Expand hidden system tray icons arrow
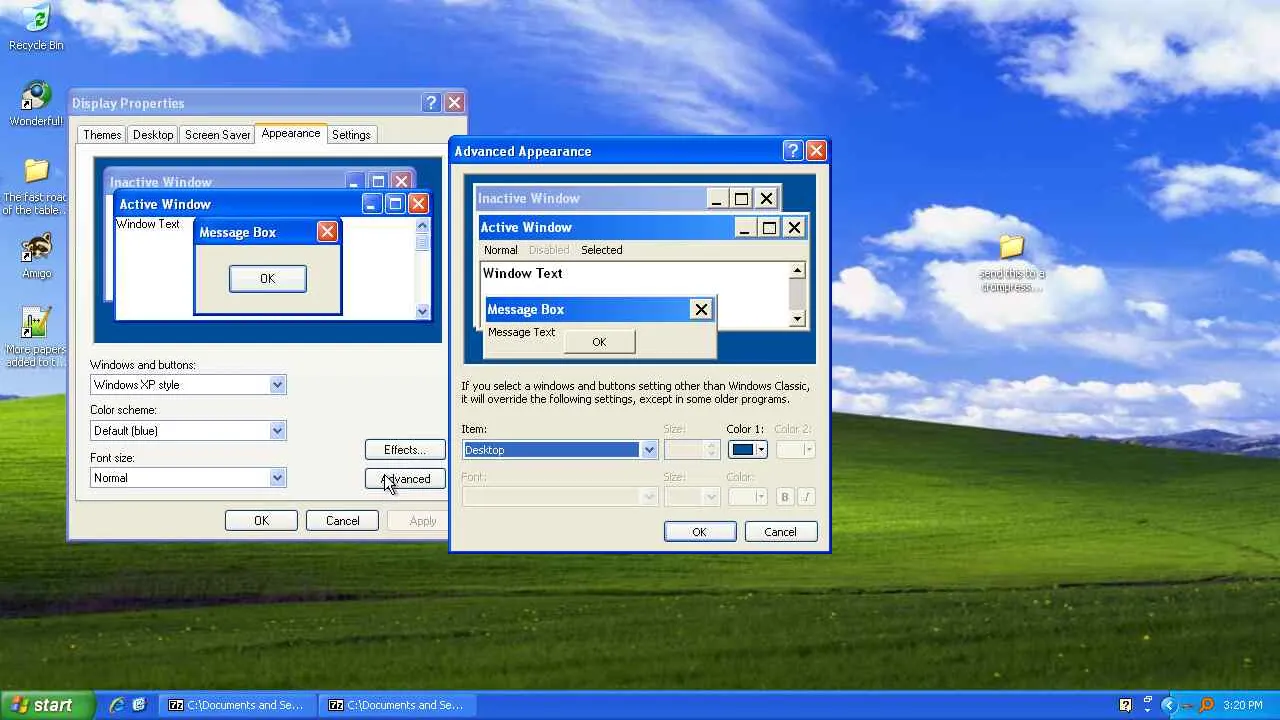 (1167, 705)
